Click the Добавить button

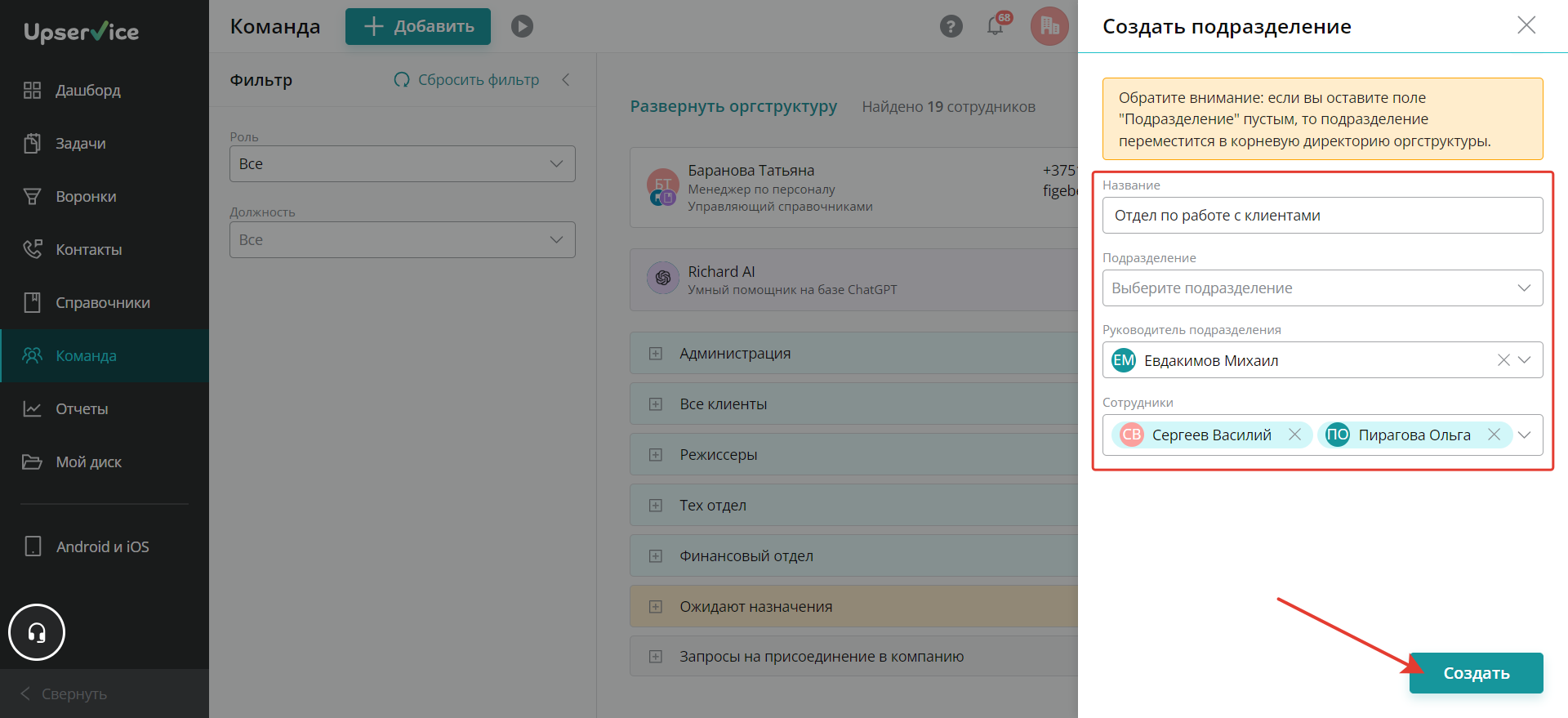(418, 26)
